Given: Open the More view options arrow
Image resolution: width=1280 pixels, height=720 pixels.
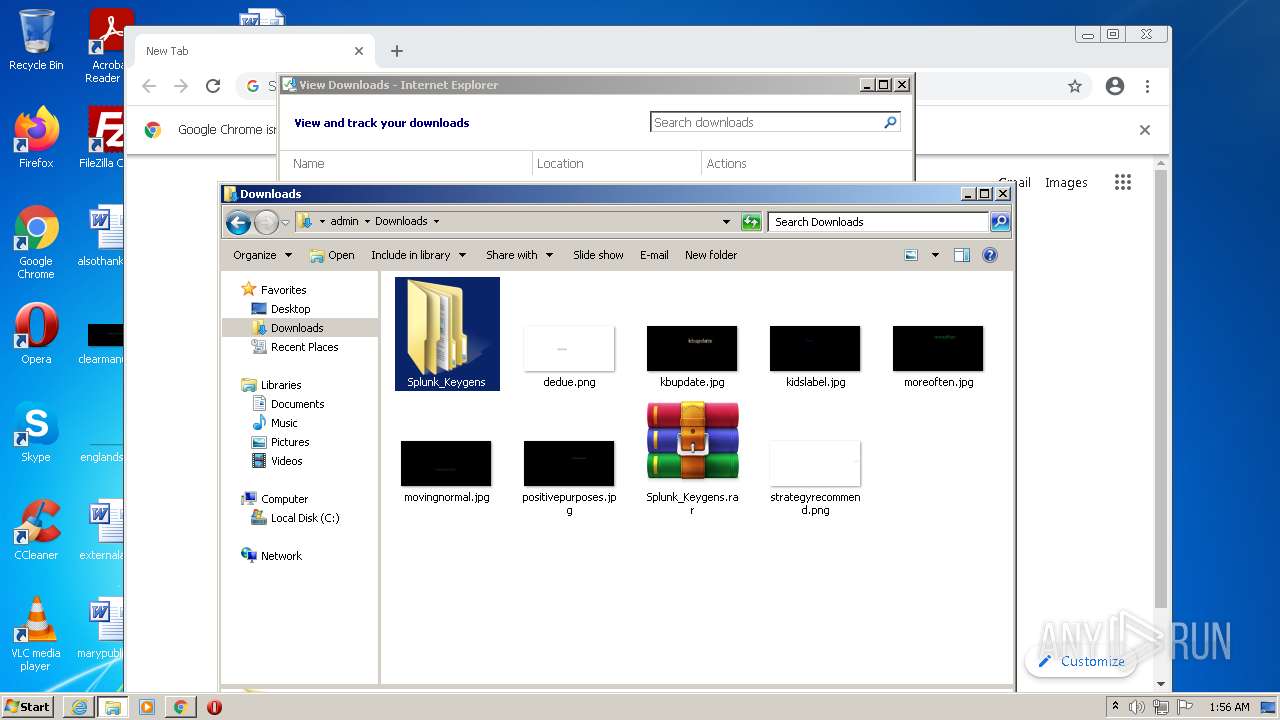Looking at the screenshot, I should pos(935,255).
